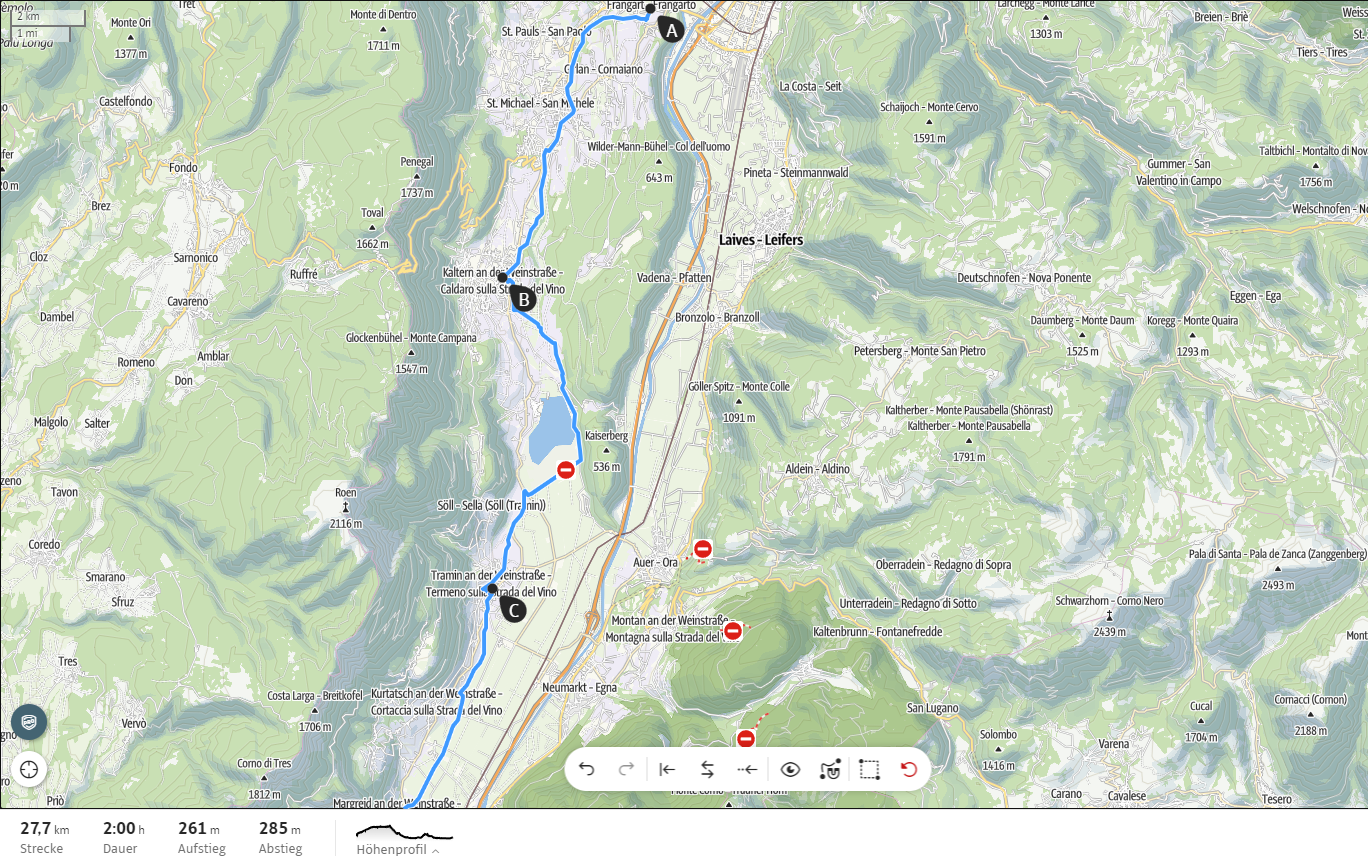Select waypoint C marker at Tramin

pyautogui.click(x=512, y=609)
